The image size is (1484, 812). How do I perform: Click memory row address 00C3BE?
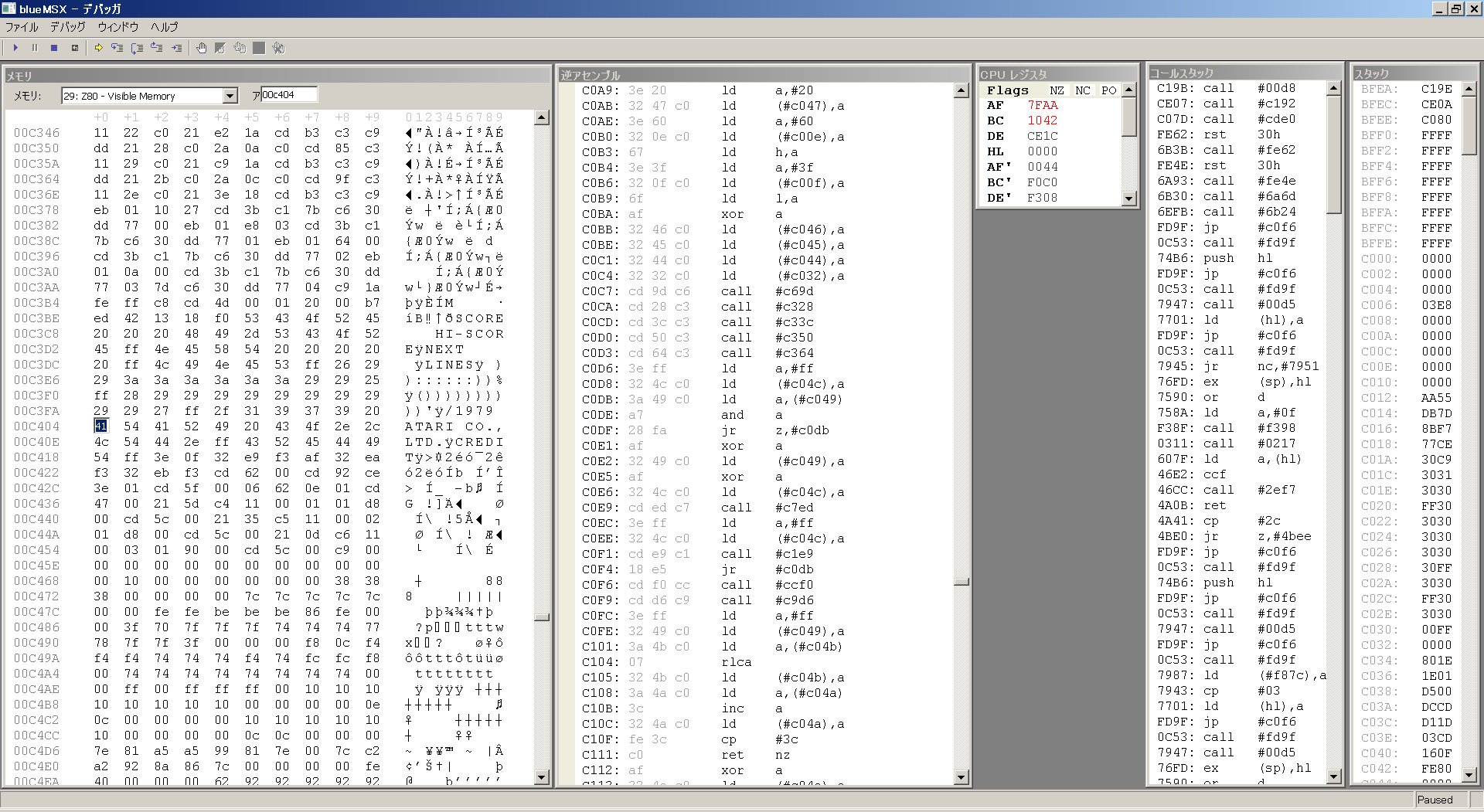click(x=36, y=318)
